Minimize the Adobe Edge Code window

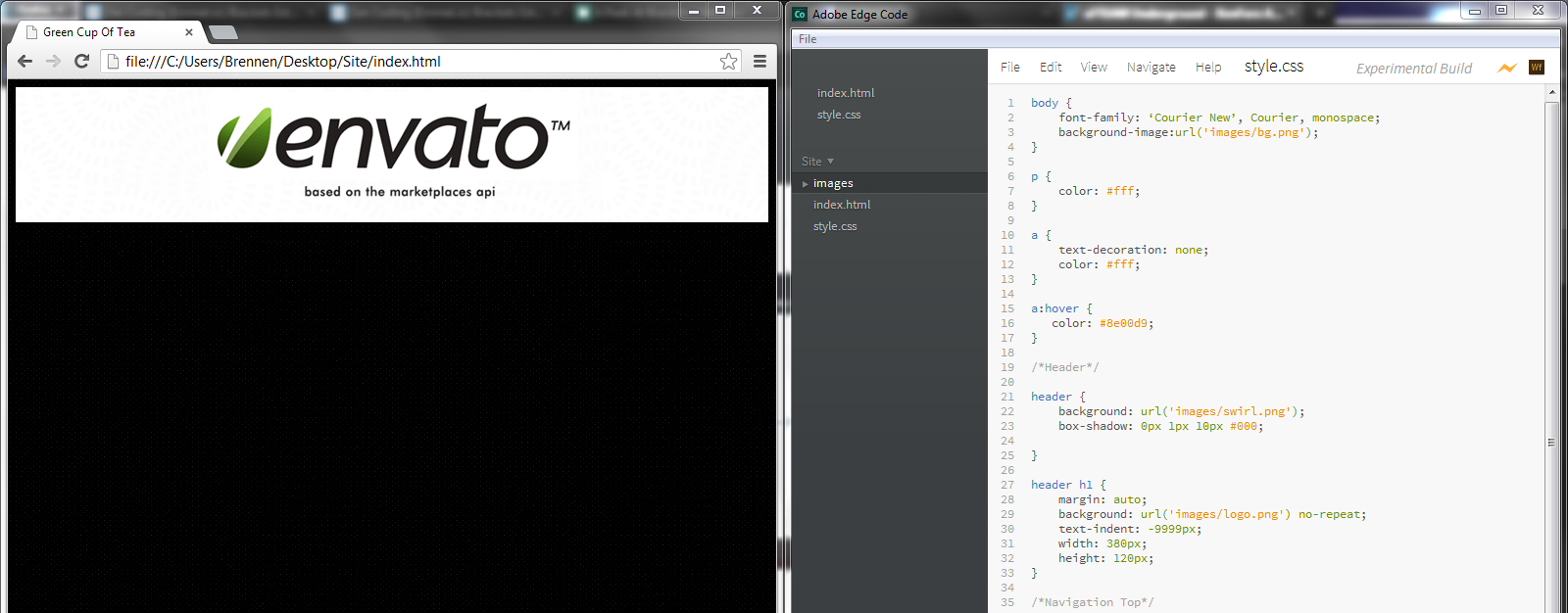click(x=1474, y=11)
